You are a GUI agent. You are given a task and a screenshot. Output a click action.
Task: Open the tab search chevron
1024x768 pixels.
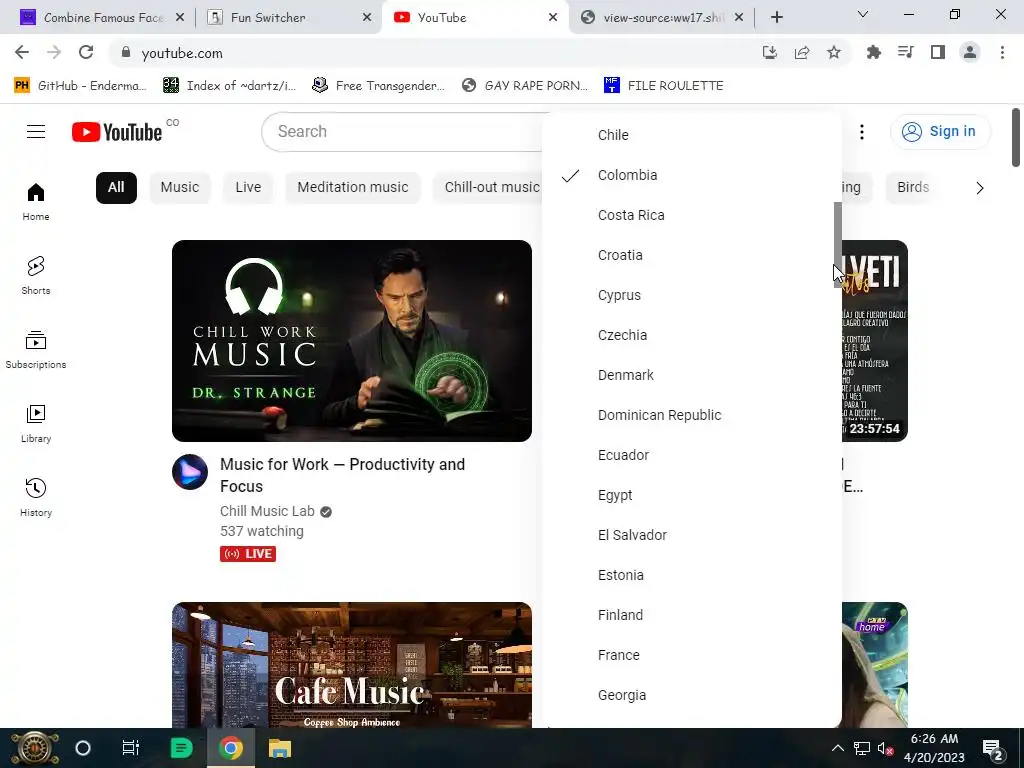(x=863, y=14)
